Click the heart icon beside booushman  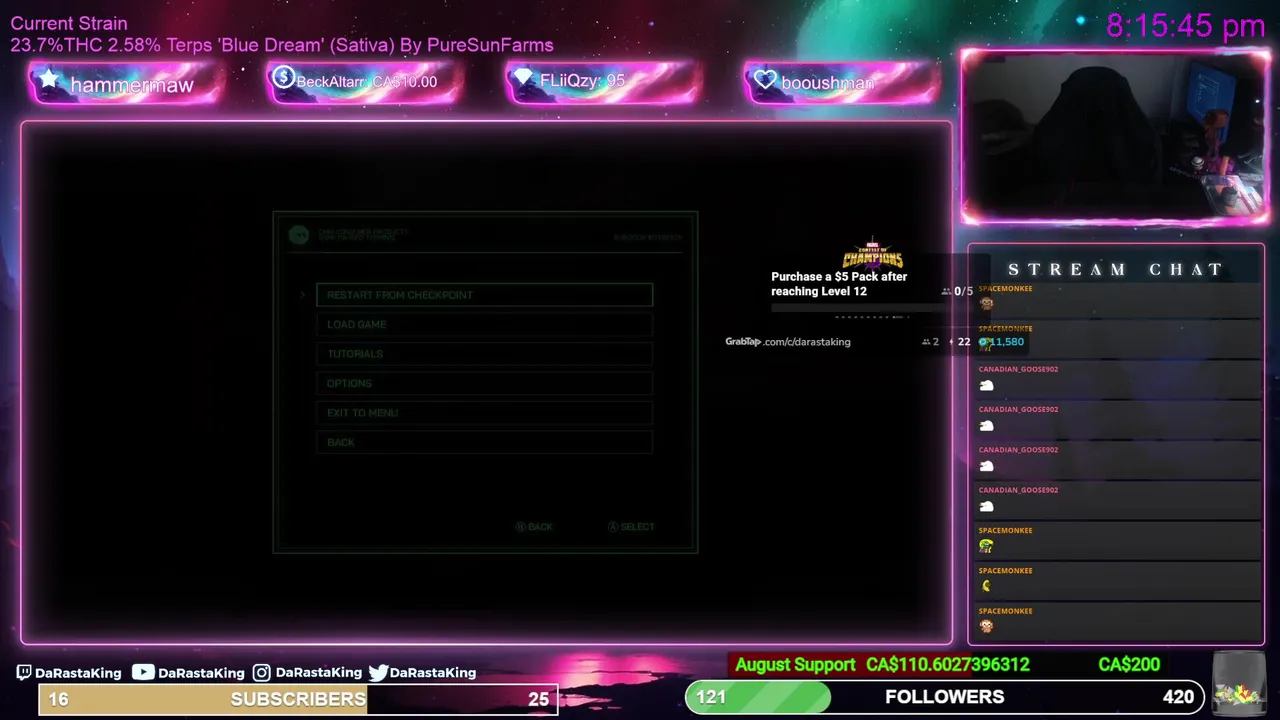click(765, 80)
